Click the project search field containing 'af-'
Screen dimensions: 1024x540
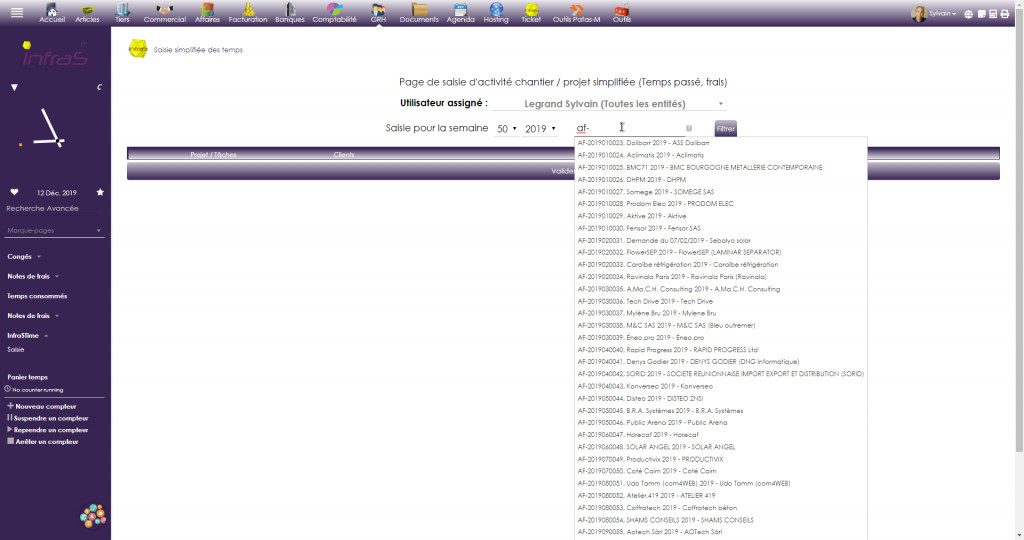point(628,128)
